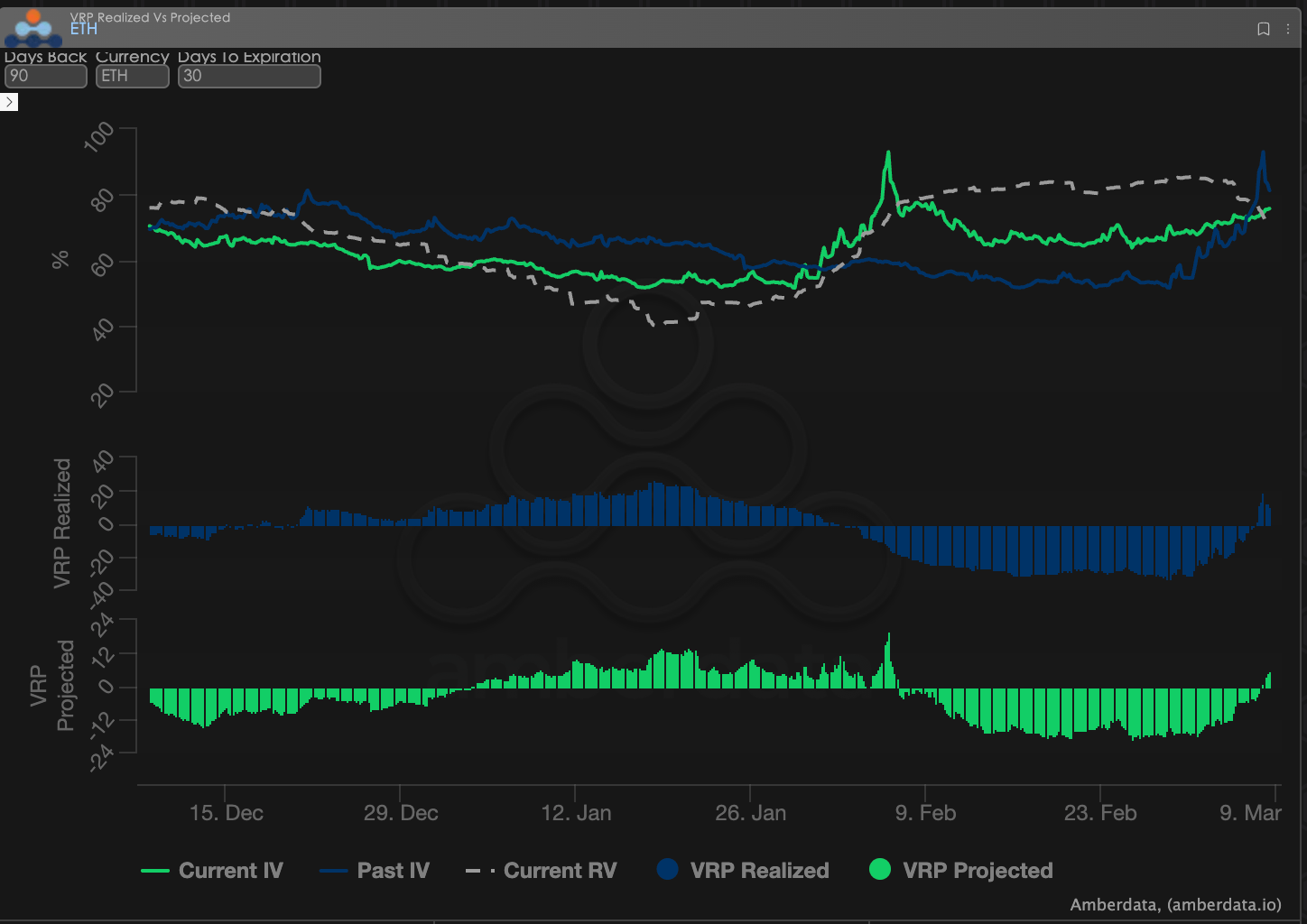The image size is (1307, 924).
Task: Click the 9. Mar x-axis label
Action: 1250,813
